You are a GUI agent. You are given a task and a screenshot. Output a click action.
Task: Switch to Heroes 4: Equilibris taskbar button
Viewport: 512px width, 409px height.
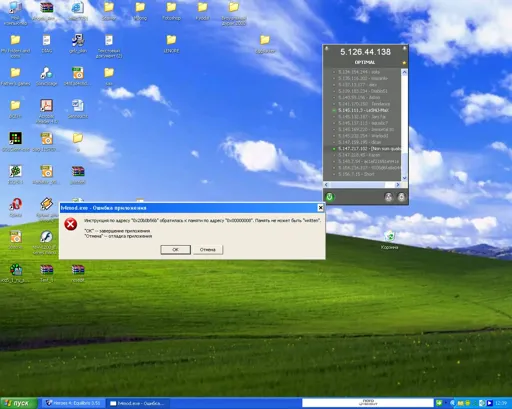coord(73,403)
